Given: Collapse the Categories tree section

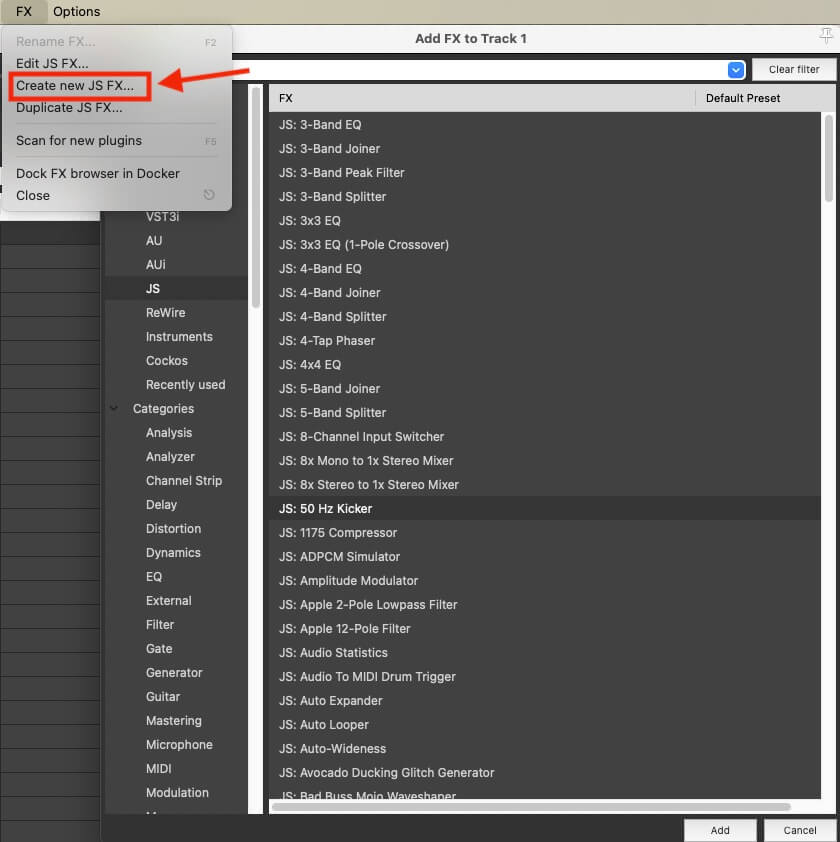Looking at the screenshot, I should pyautogui.click(x=112, y=409).
